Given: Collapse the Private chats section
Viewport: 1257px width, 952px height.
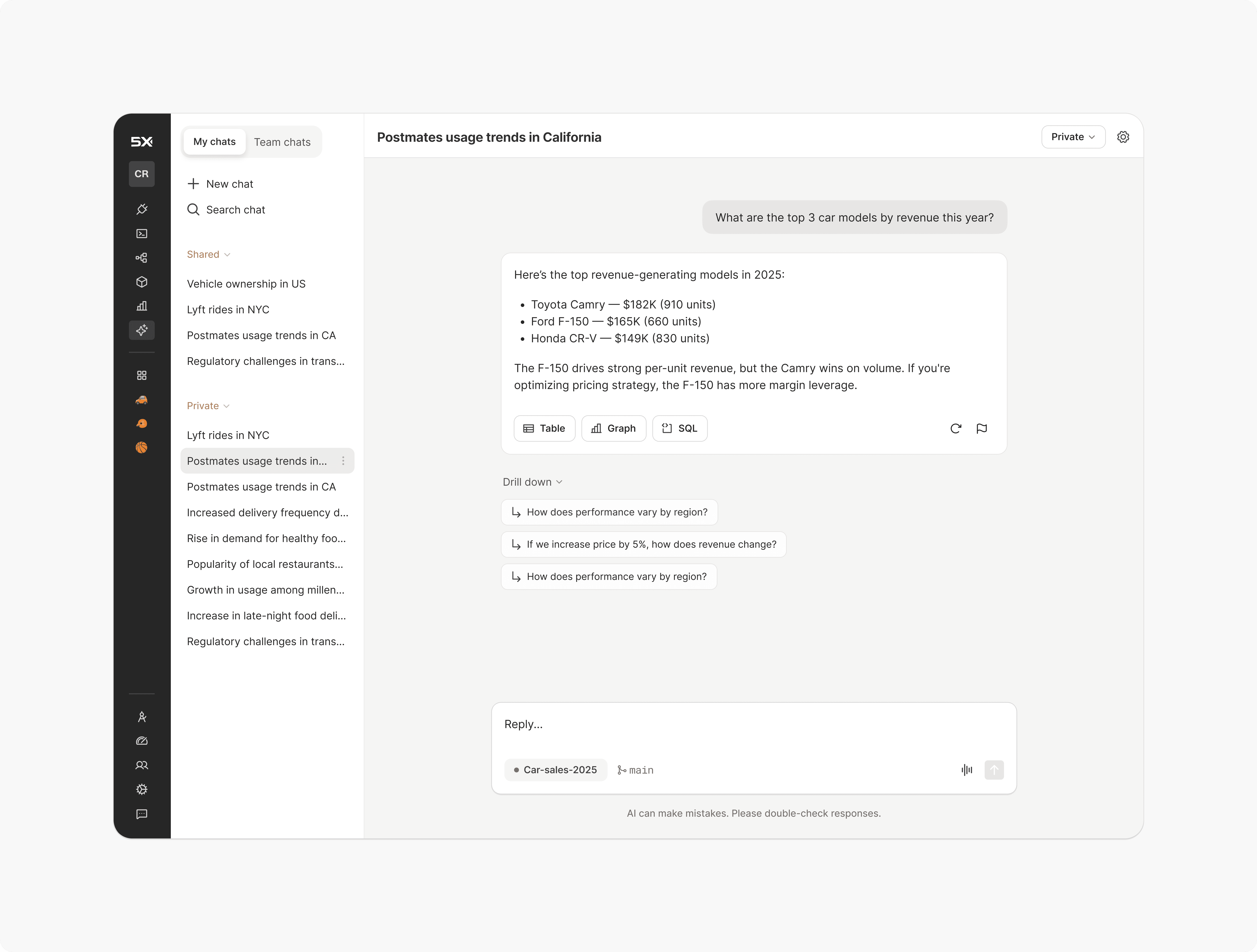Looking at the screenshot, I should click(208, 406).
